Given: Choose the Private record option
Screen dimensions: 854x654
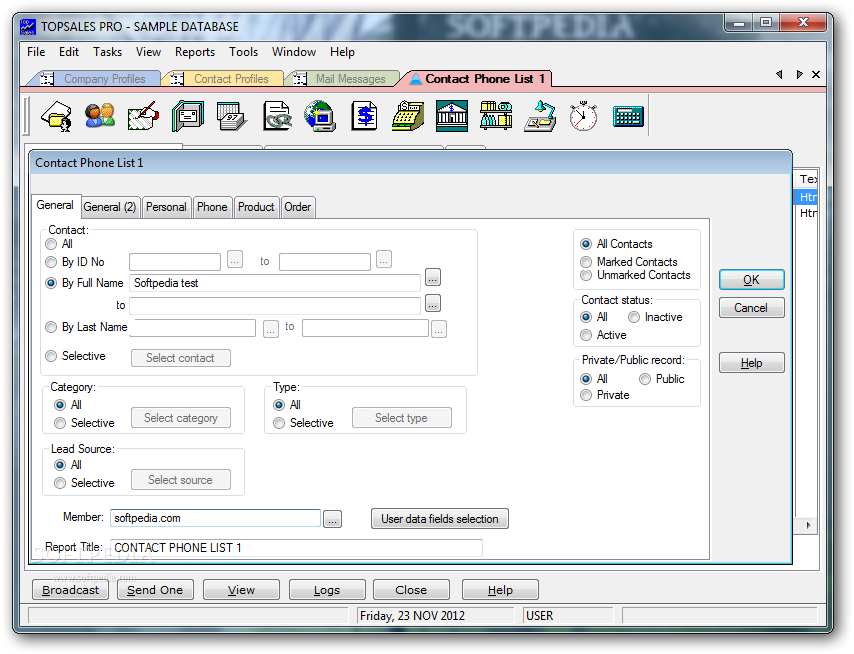Looking at the screenshot, I should click(586, 395).
